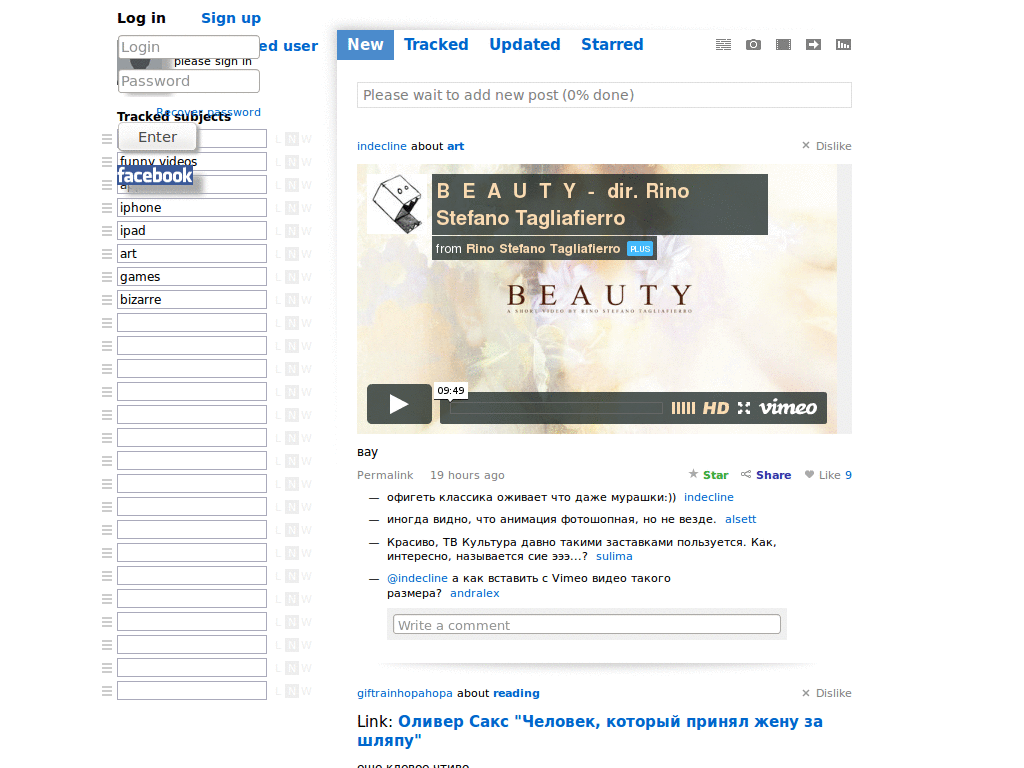
Task: Play the BEAUTY Vimeo video
Action: click(399, 404)
